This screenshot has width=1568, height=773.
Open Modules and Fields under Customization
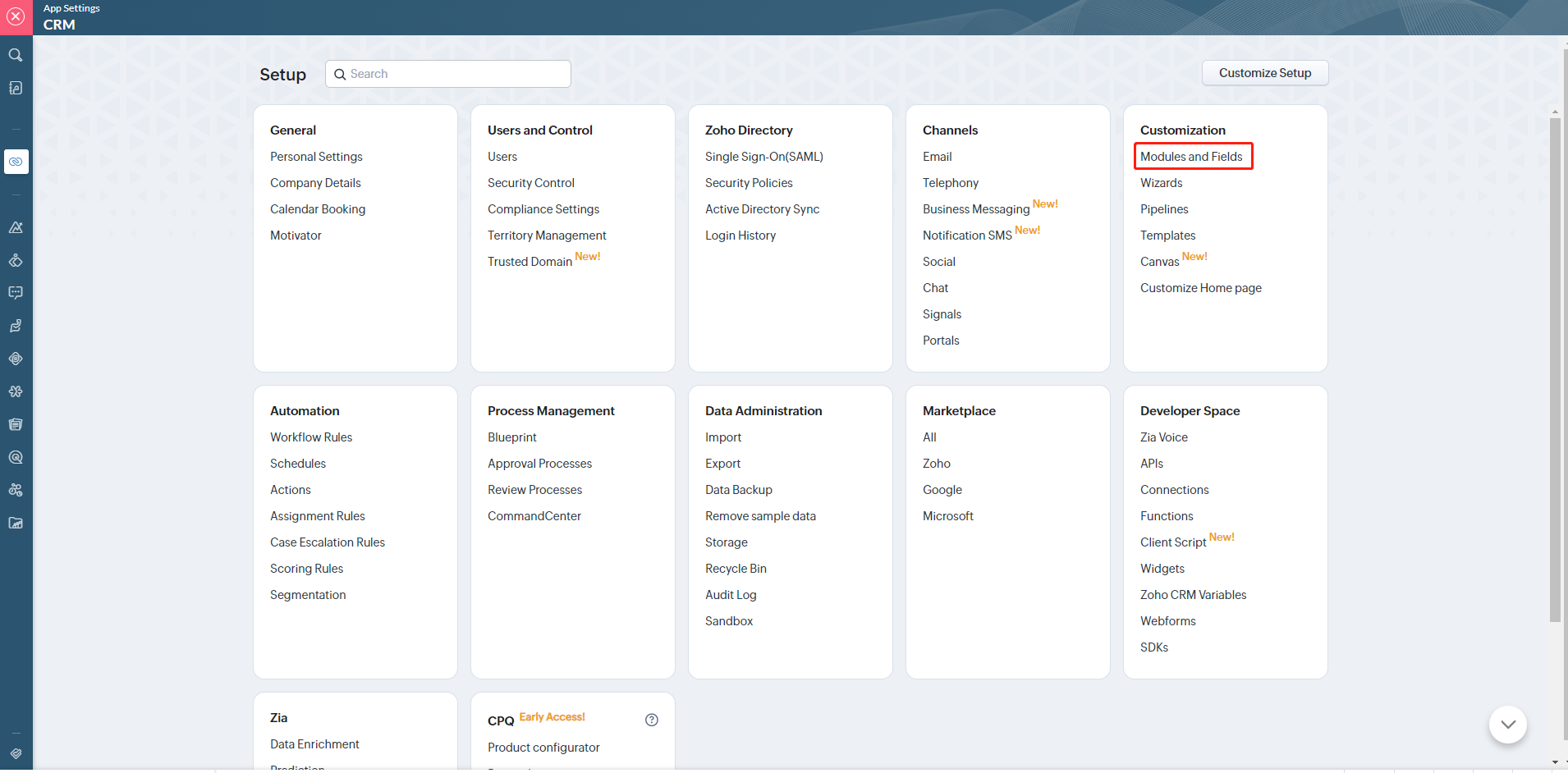coord(1191,157)
